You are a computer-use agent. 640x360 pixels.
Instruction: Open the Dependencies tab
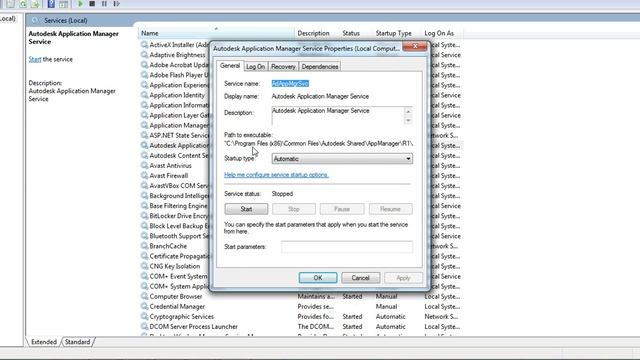tap(320, 67)
